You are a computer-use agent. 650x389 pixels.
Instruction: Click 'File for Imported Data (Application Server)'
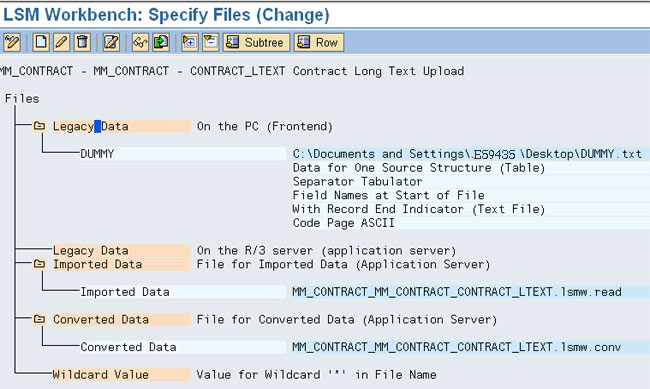pos(343,264)
